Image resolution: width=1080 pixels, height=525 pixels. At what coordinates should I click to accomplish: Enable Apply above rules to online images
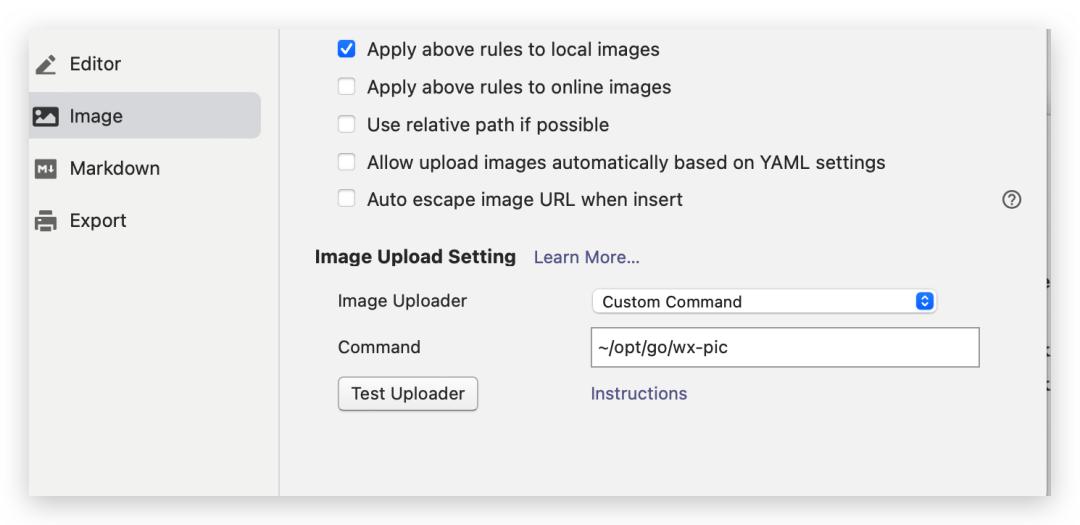click(x=346, y=88)
